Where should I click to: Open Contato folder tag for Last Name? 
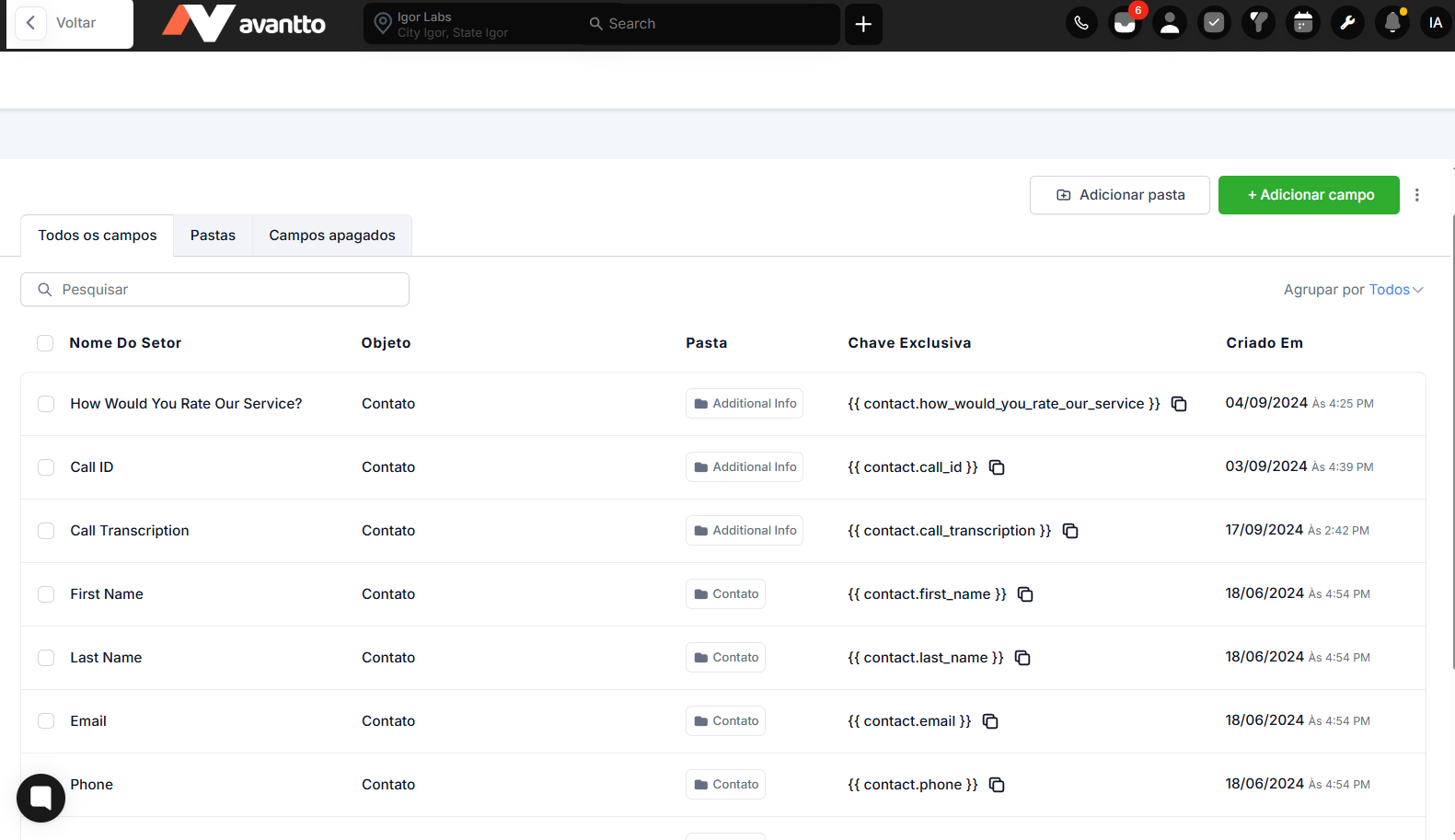(x=725, y=658)
